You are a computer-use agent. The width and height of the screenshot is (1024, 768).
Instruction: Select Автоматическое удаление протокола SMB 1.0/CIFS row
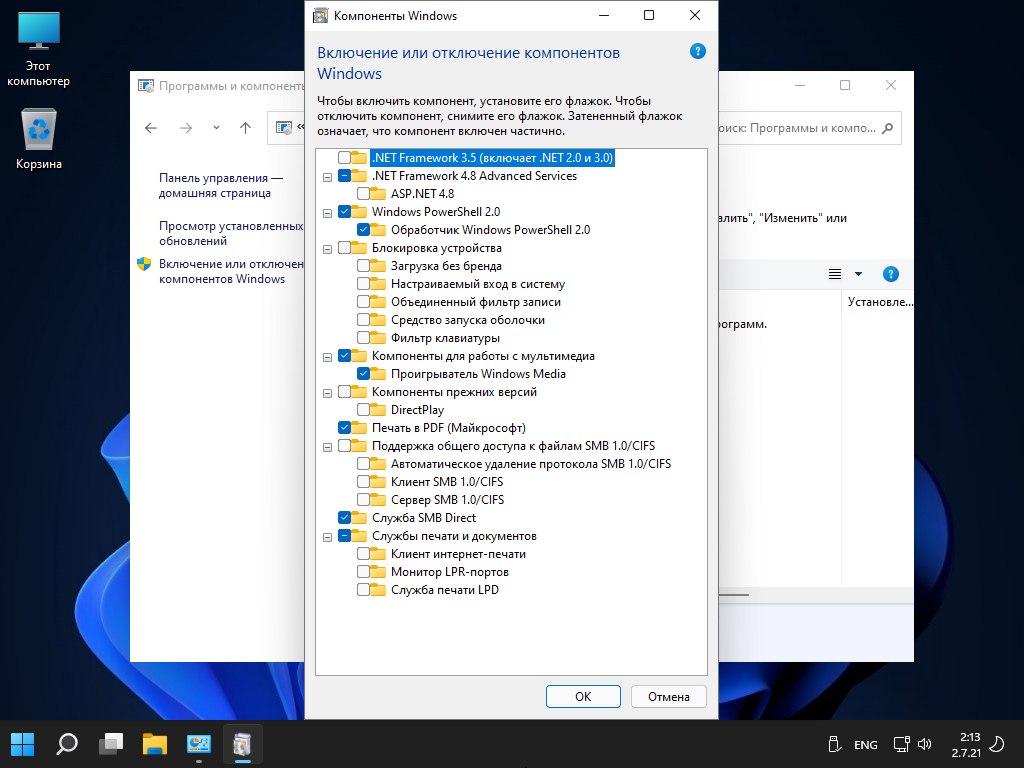pyautogui.click(x=531, y=464)
